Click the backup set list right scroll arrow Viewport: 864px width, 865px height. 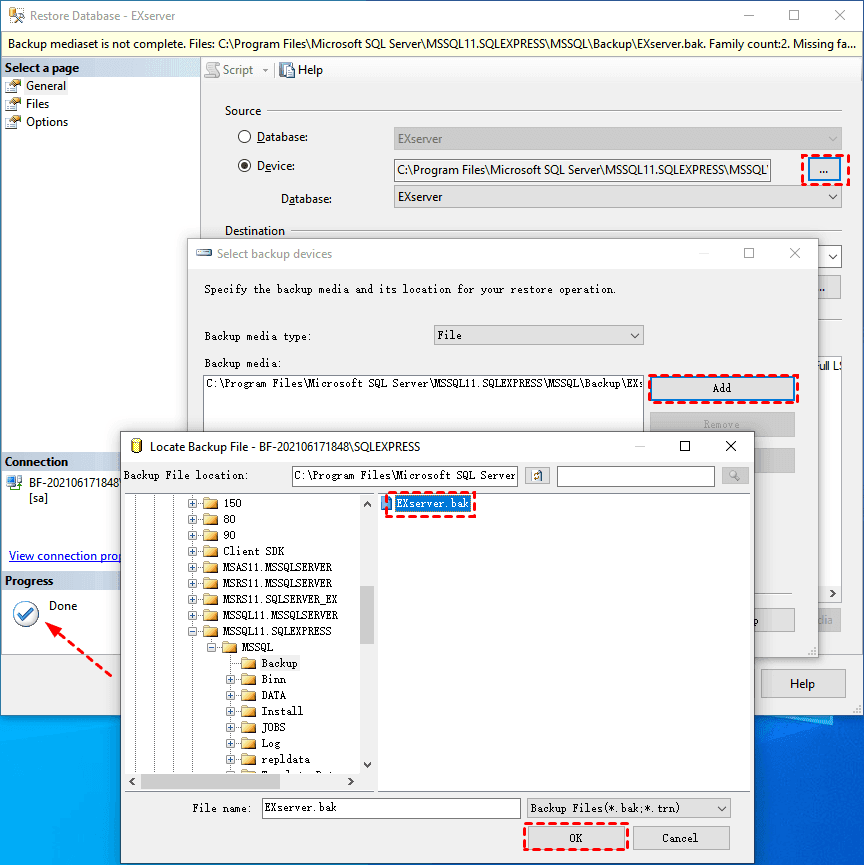pos(833,594)
